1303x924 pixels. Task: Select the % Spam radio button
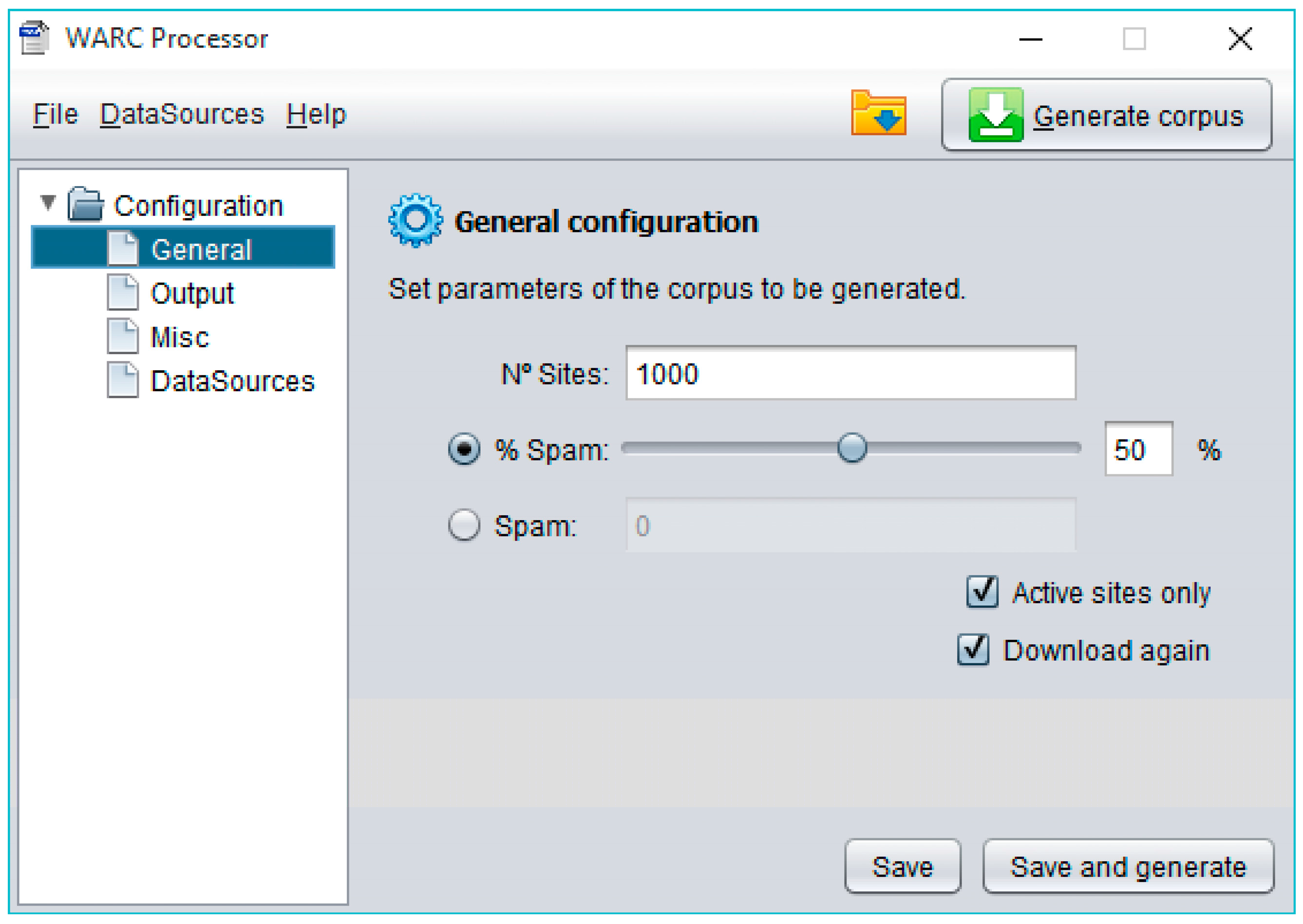pyautogui.click(x=464, y=449)
